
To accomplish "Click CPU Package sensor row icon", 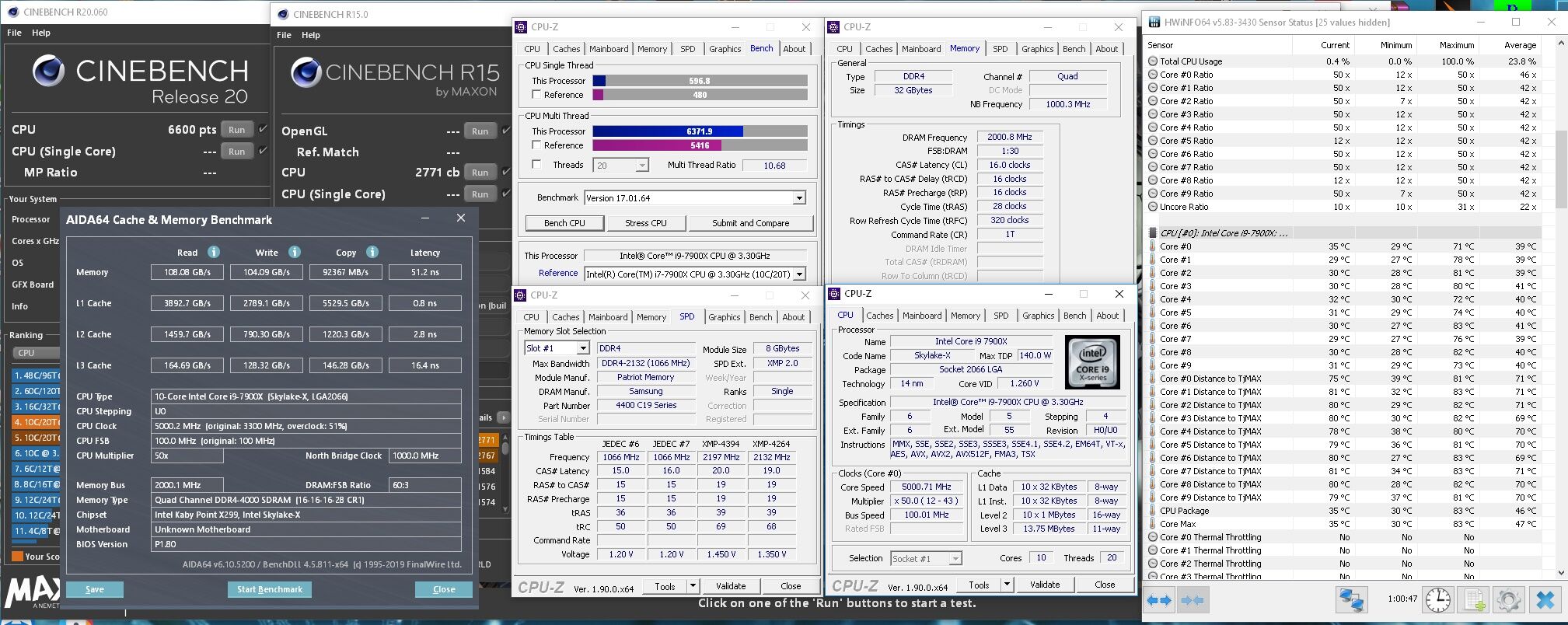I will (x=1153, y=511).
